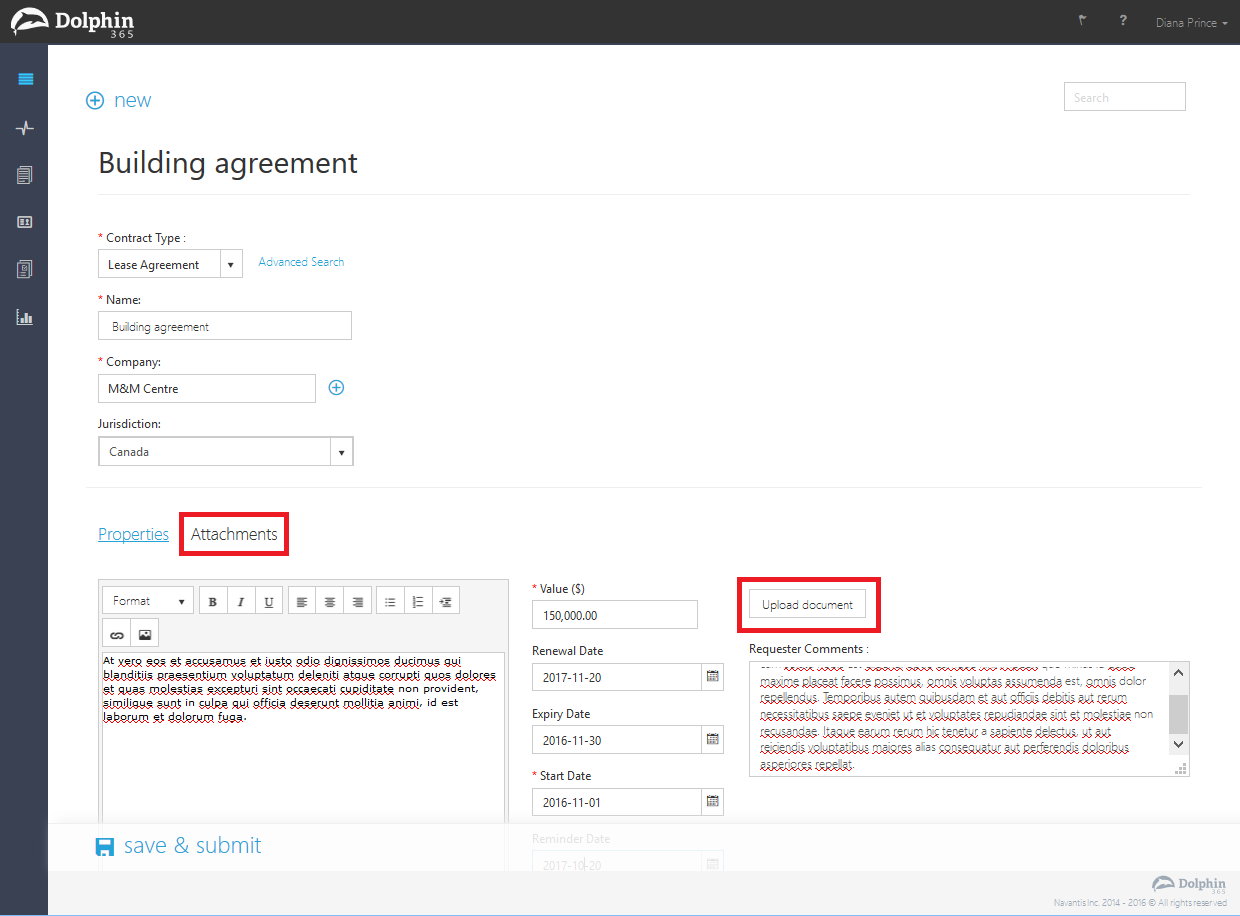Click the Upload document button
The image size is (1240, 916).
(x=807, y=604)
